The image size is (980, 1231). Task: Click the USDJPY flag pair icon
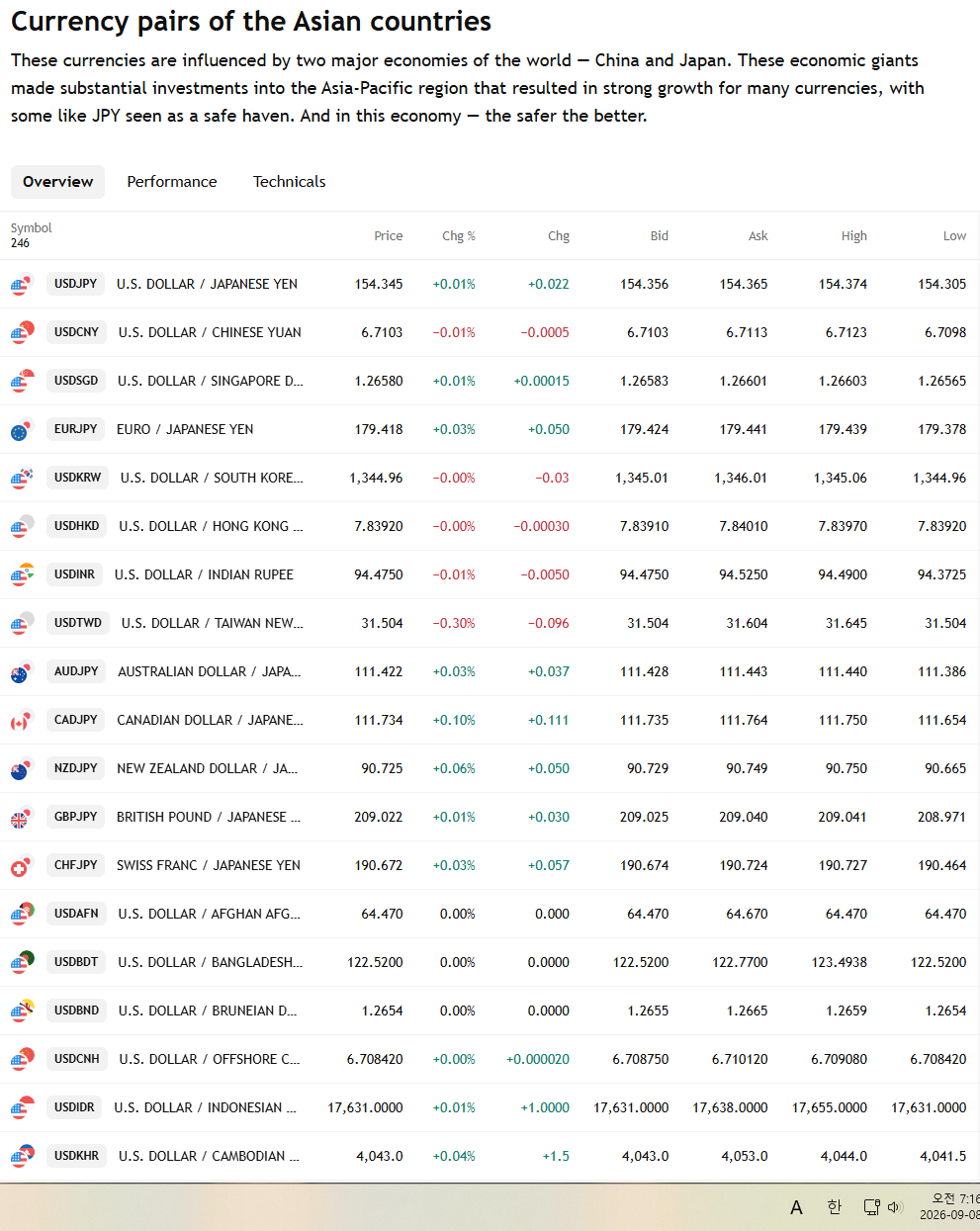22,285
